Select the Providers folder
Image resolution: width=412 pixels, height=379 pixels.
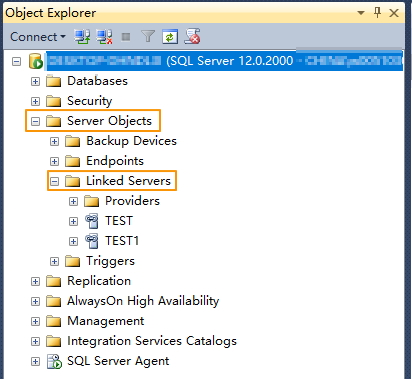point(132,201)
